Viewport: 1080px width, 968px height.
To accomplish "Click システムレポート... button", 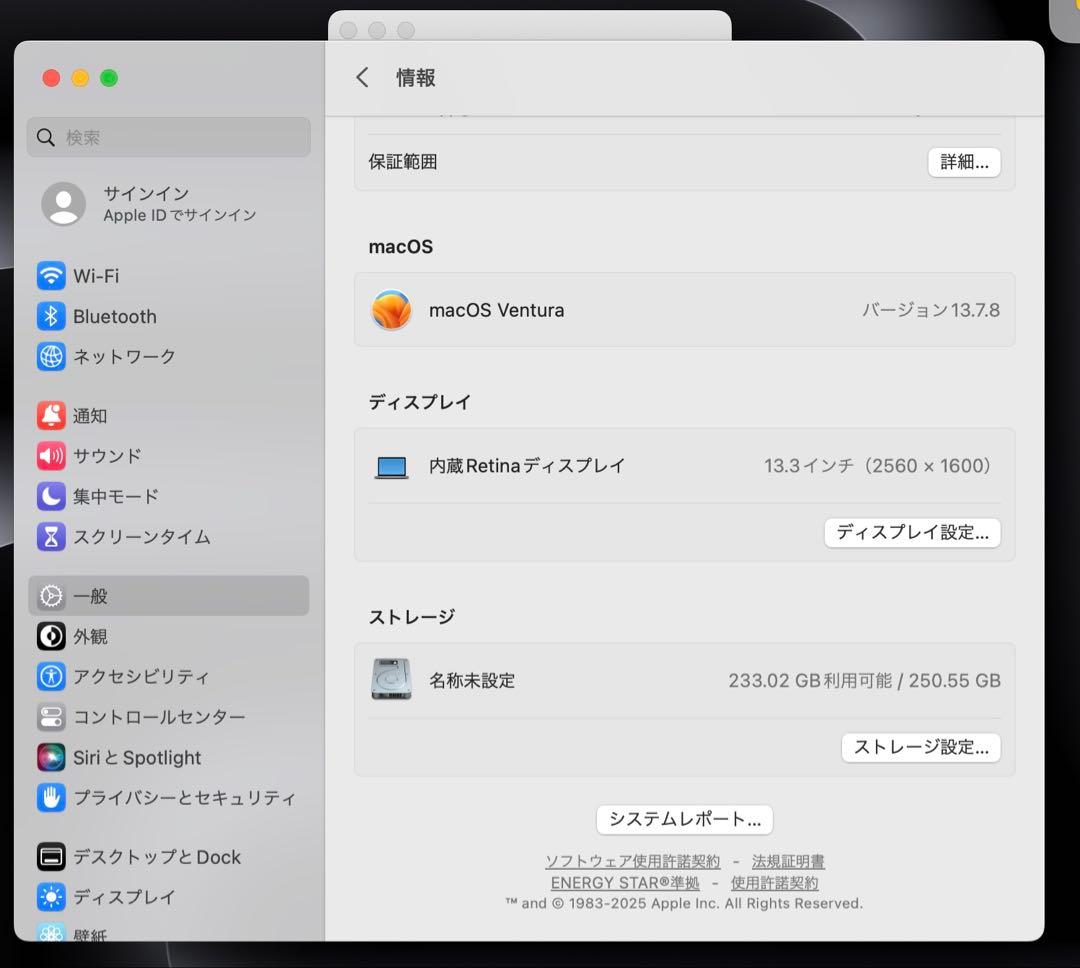I will (684, 819).
